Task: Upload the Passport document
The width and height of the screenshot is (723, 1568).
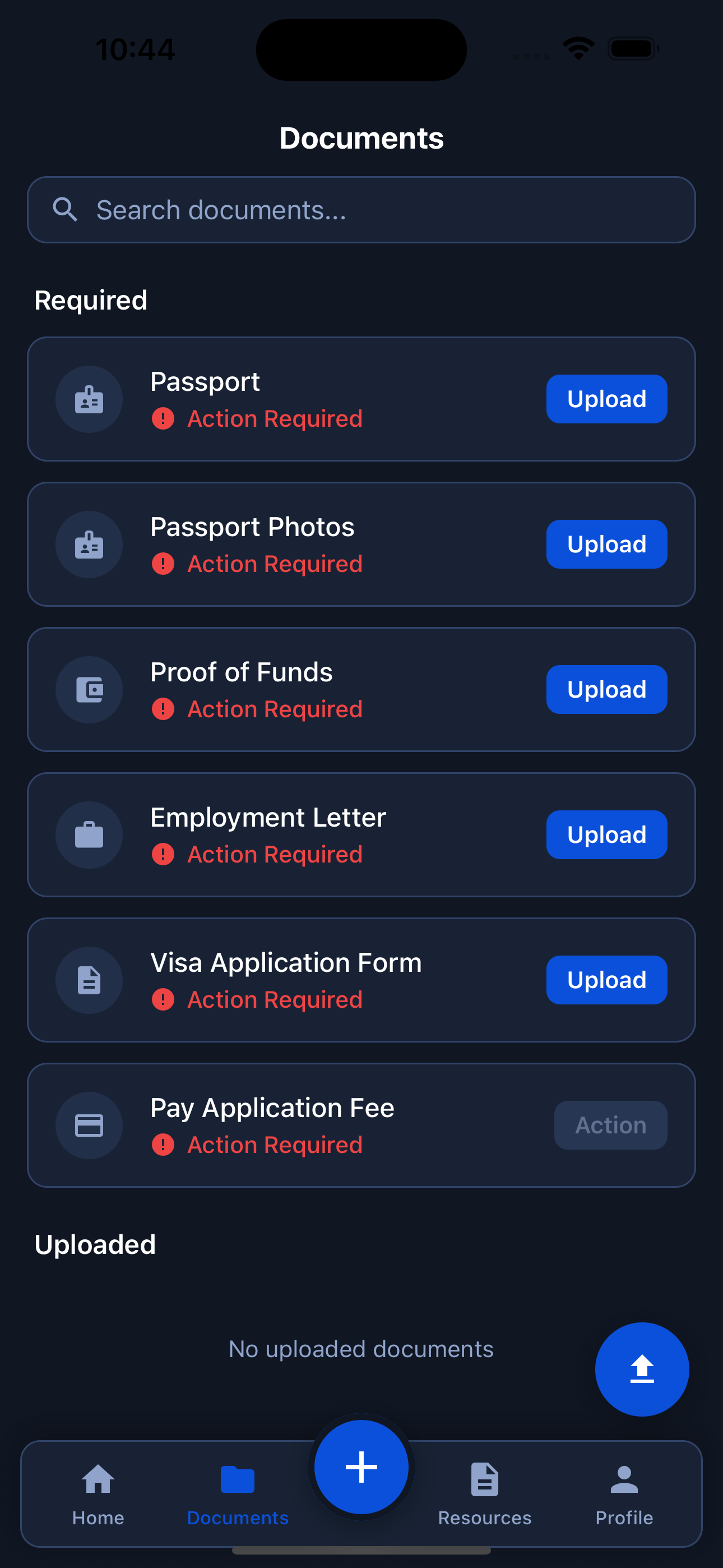Action: (606, 399)
